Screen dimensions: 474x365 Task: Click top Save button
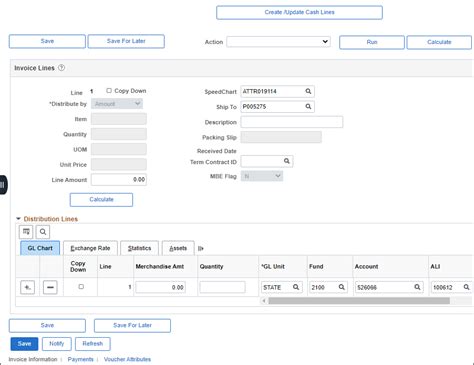[x=47, y=41]
